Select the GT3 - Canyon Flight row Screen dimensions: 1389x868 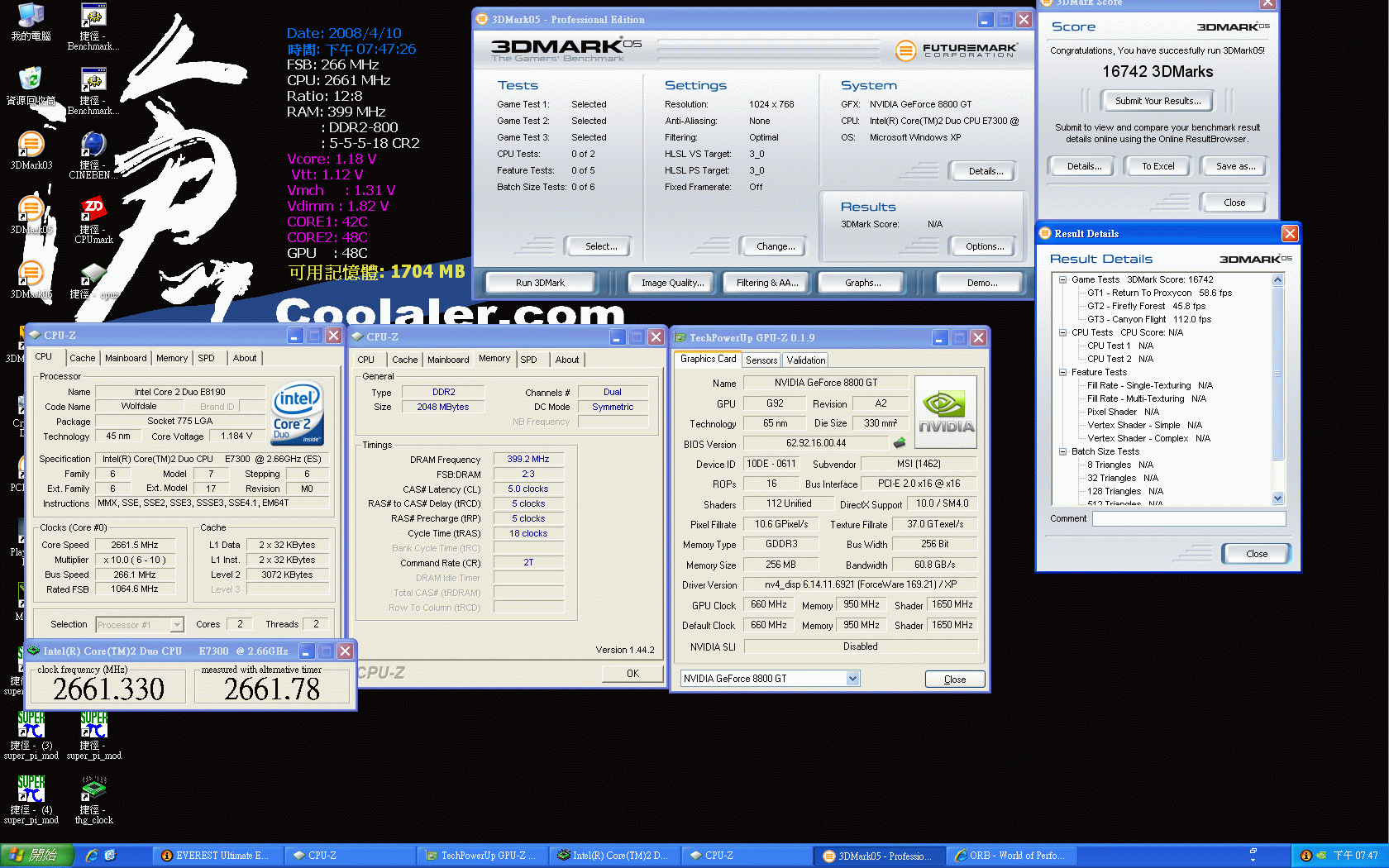point(1148,319)
